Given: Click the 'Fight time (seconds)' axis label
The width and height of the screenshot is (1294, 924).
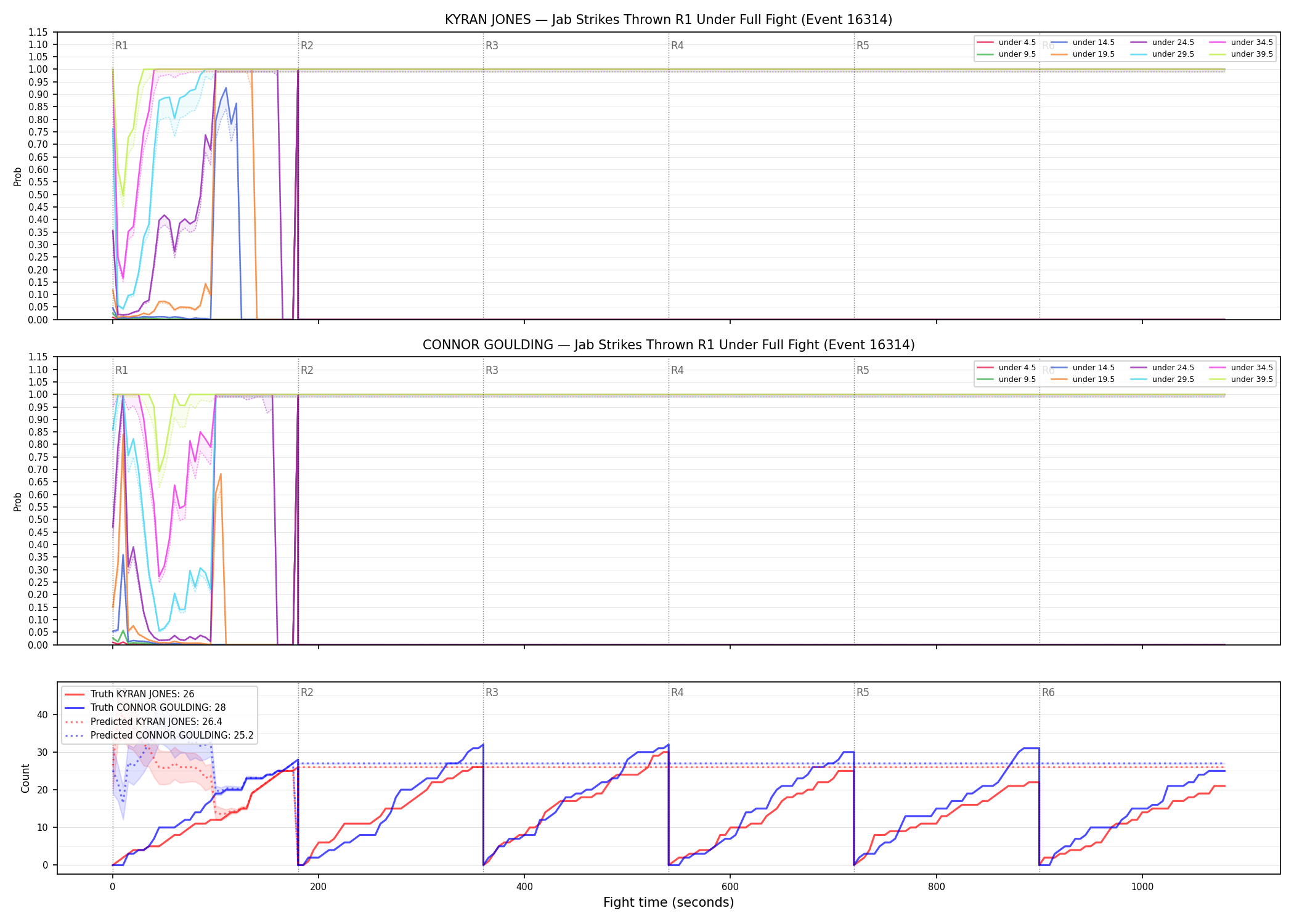Looking at the screenshot, I should pos(669,902).
